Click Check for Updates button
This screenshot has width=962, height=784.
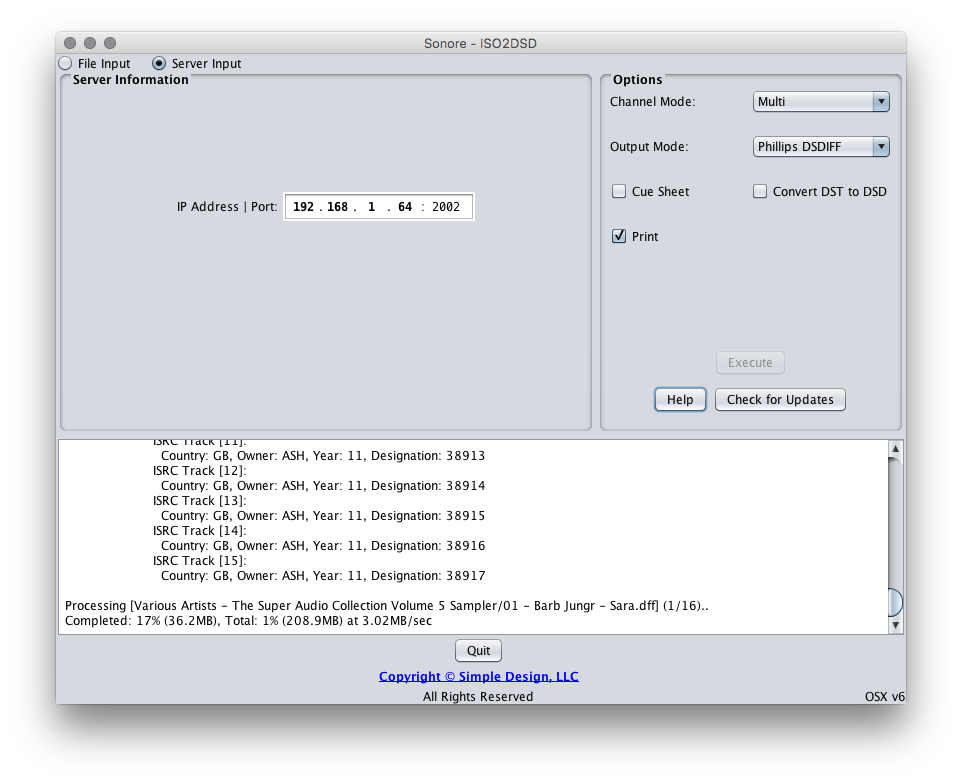780,399
